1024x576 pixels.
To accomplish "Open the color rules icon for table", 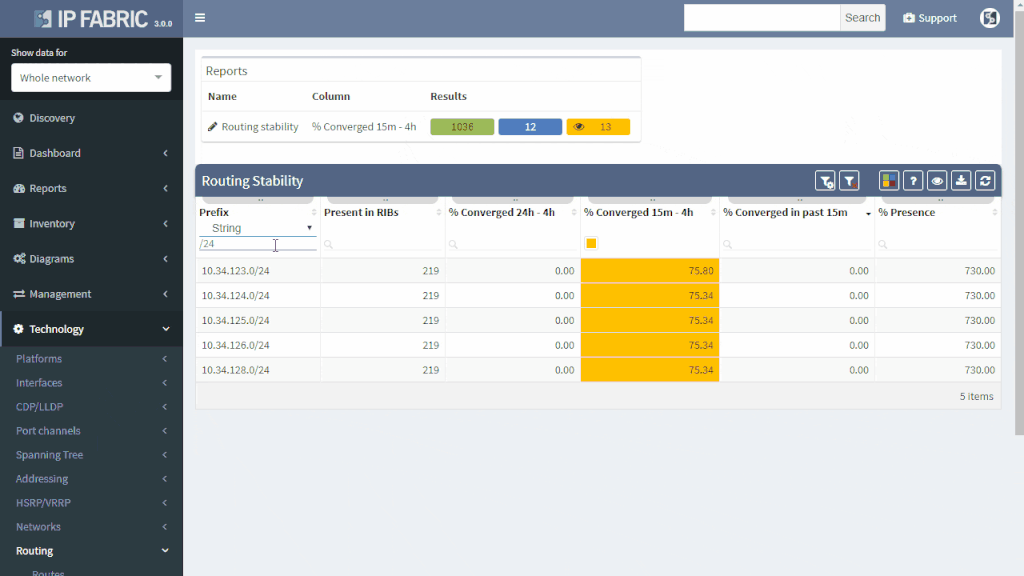I will point(889,181).
